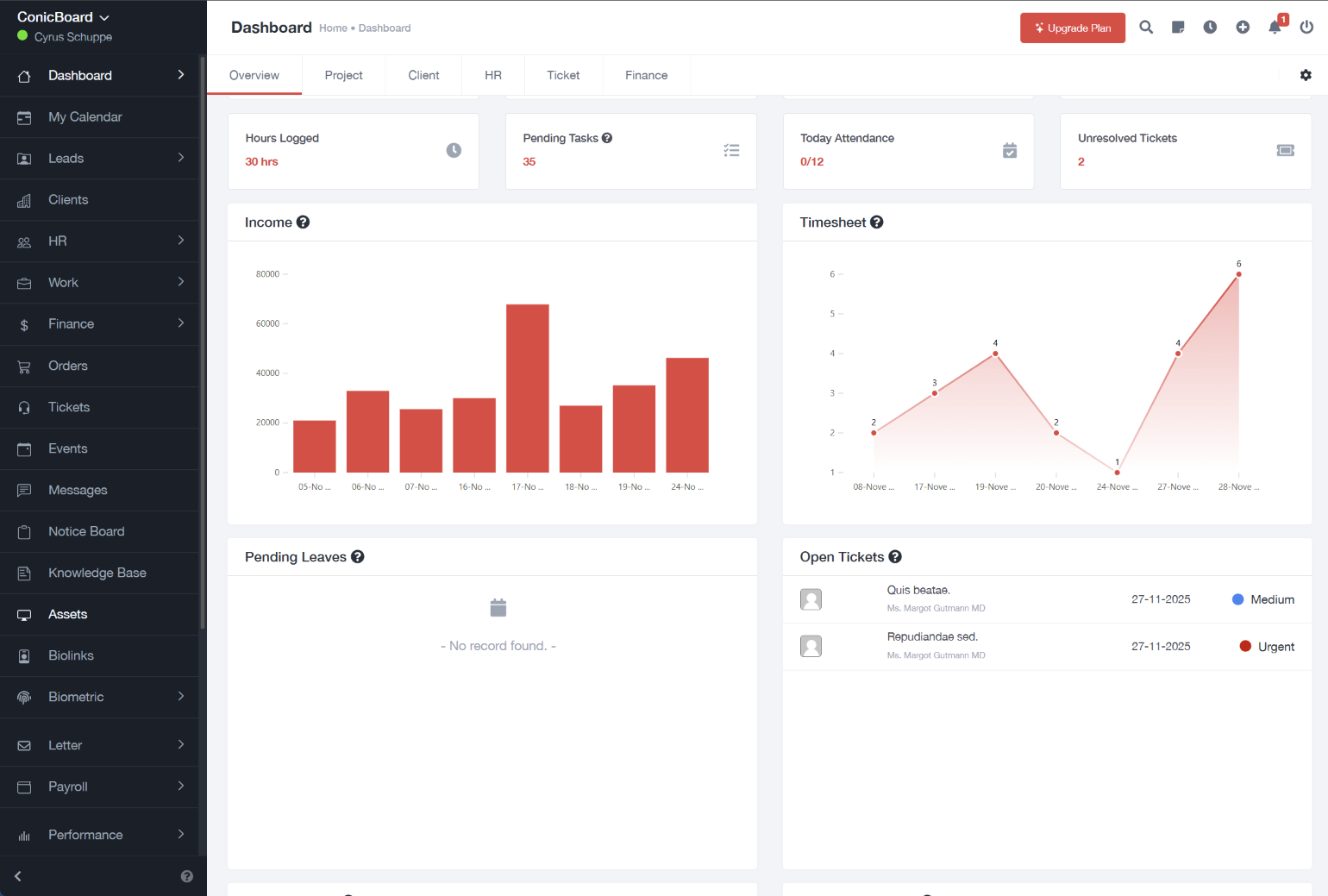
Task: Select the Overview tab
Action: click(x=254, y=75)
